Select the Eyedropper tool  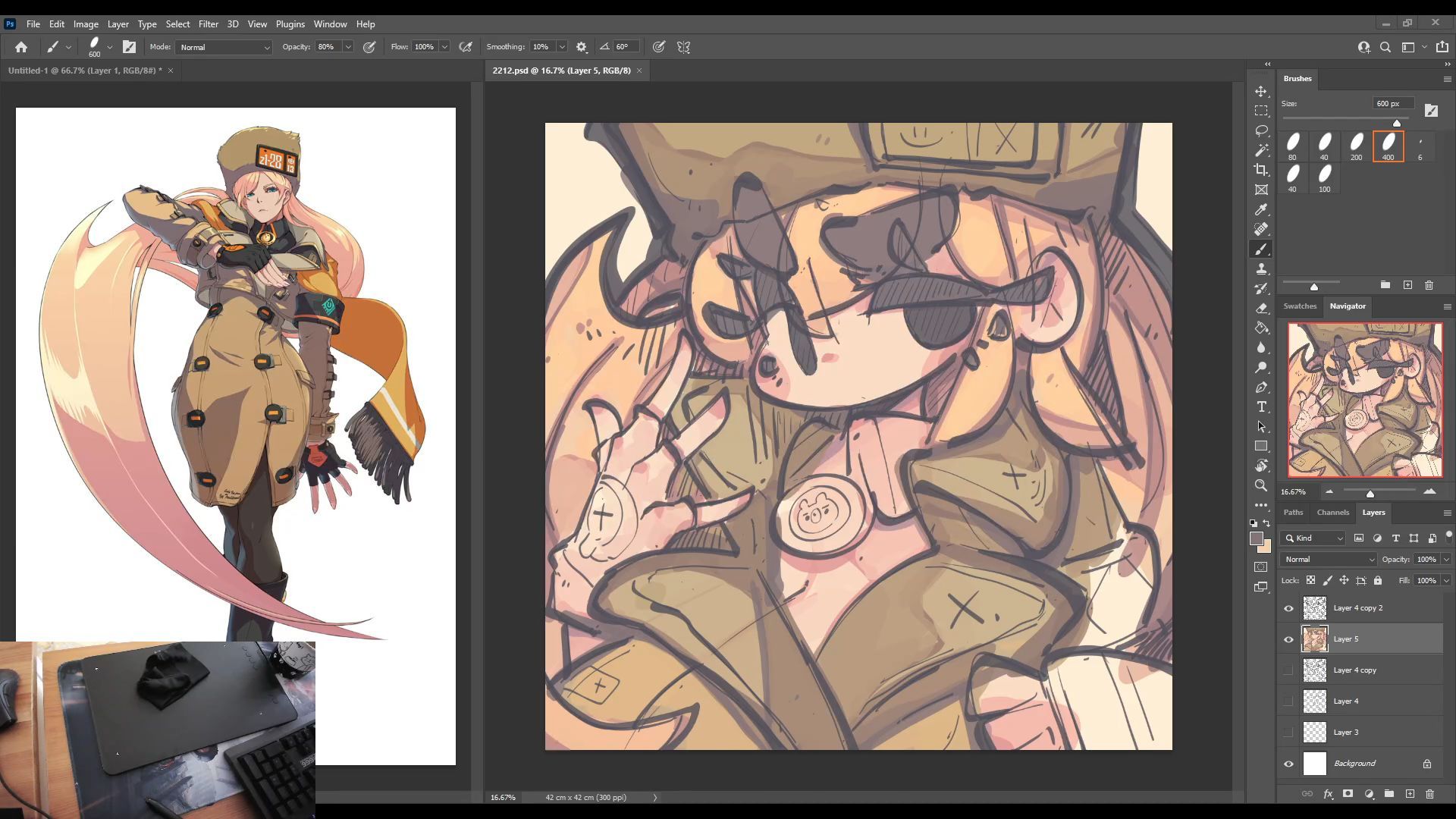click(x=1261, y=209)
